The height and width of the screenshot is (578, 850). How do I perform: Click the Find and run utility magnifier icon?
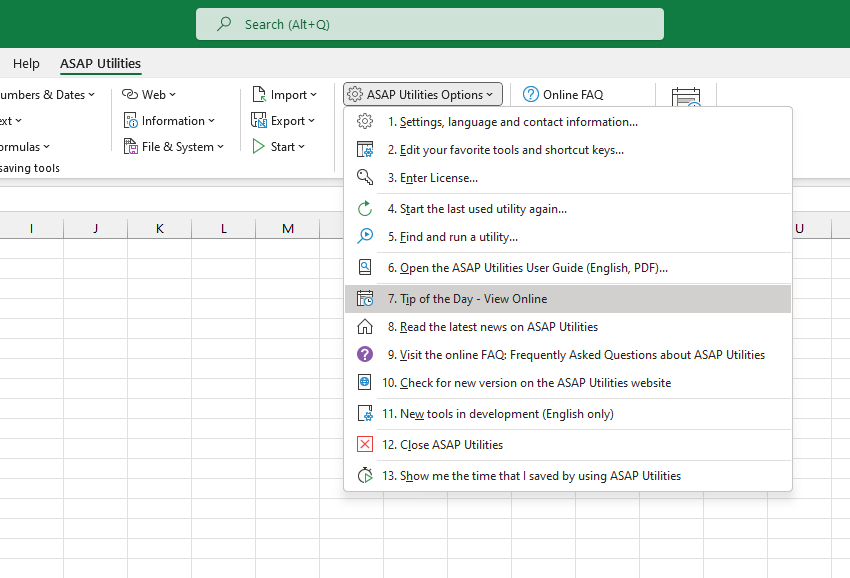(365, 236)
